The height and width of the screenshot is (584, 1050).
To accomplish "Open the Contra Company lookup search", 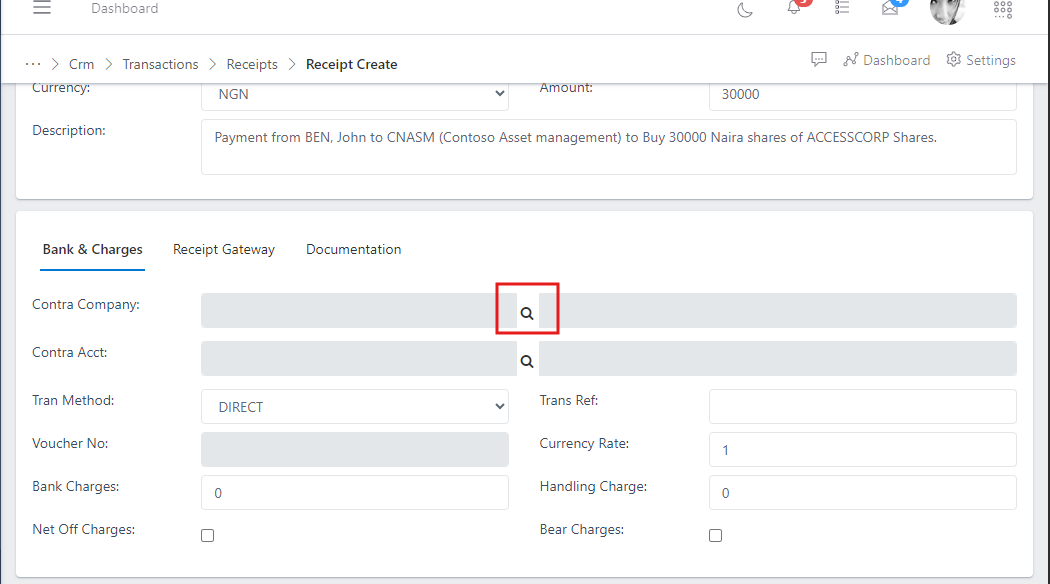I will point(527,309).
